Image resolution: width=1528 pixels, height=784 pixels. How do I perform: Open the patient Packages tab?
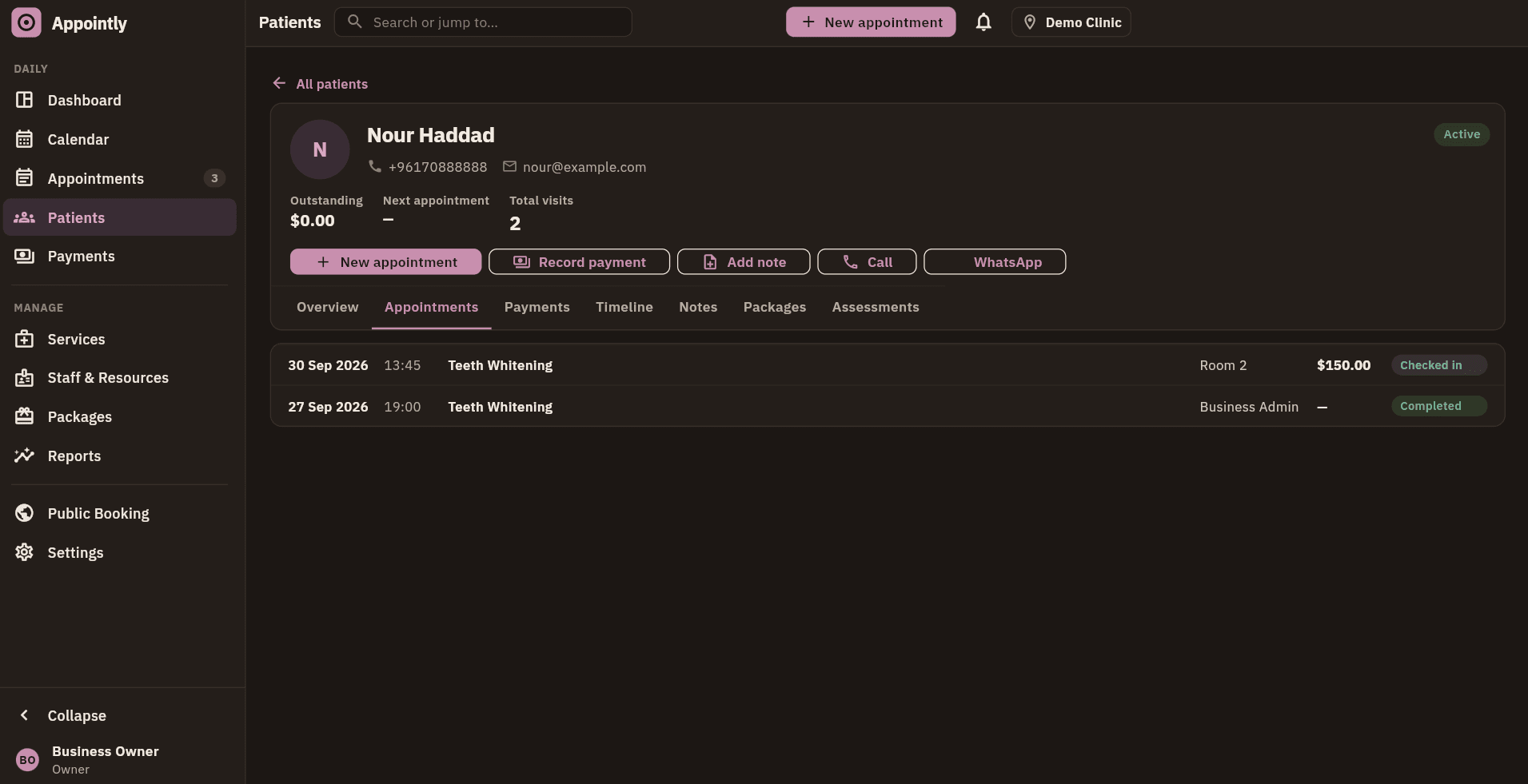(x=774, y=307)
